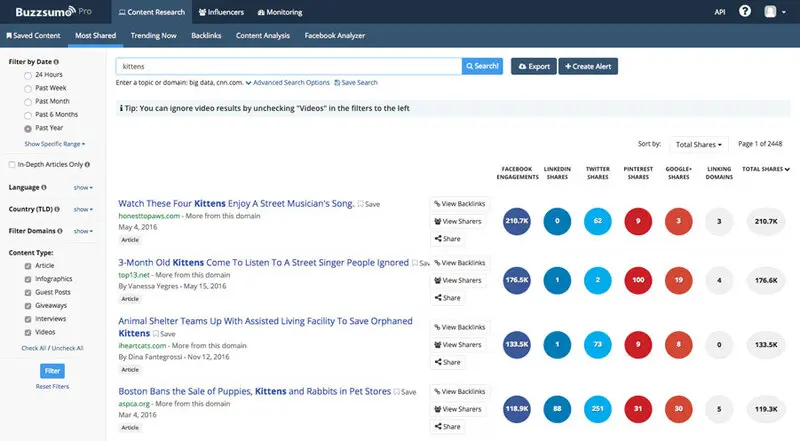This screenshot has height=441, width=800.
Task: Select the Past Week date filter
Action: point(28,89)
